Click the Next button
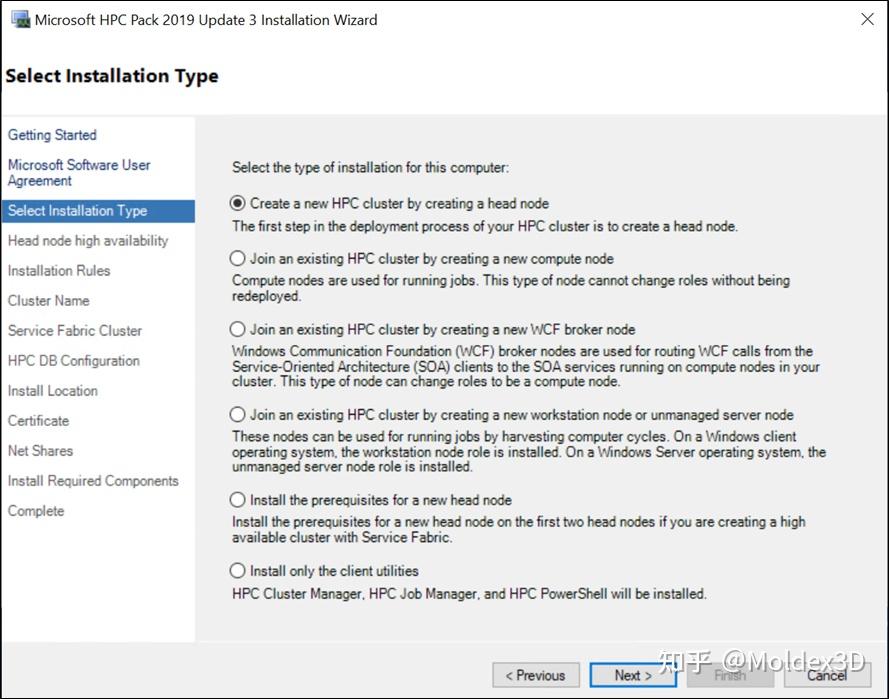The width and height of the screenshot is (889, 699). [x=633, y=675]
